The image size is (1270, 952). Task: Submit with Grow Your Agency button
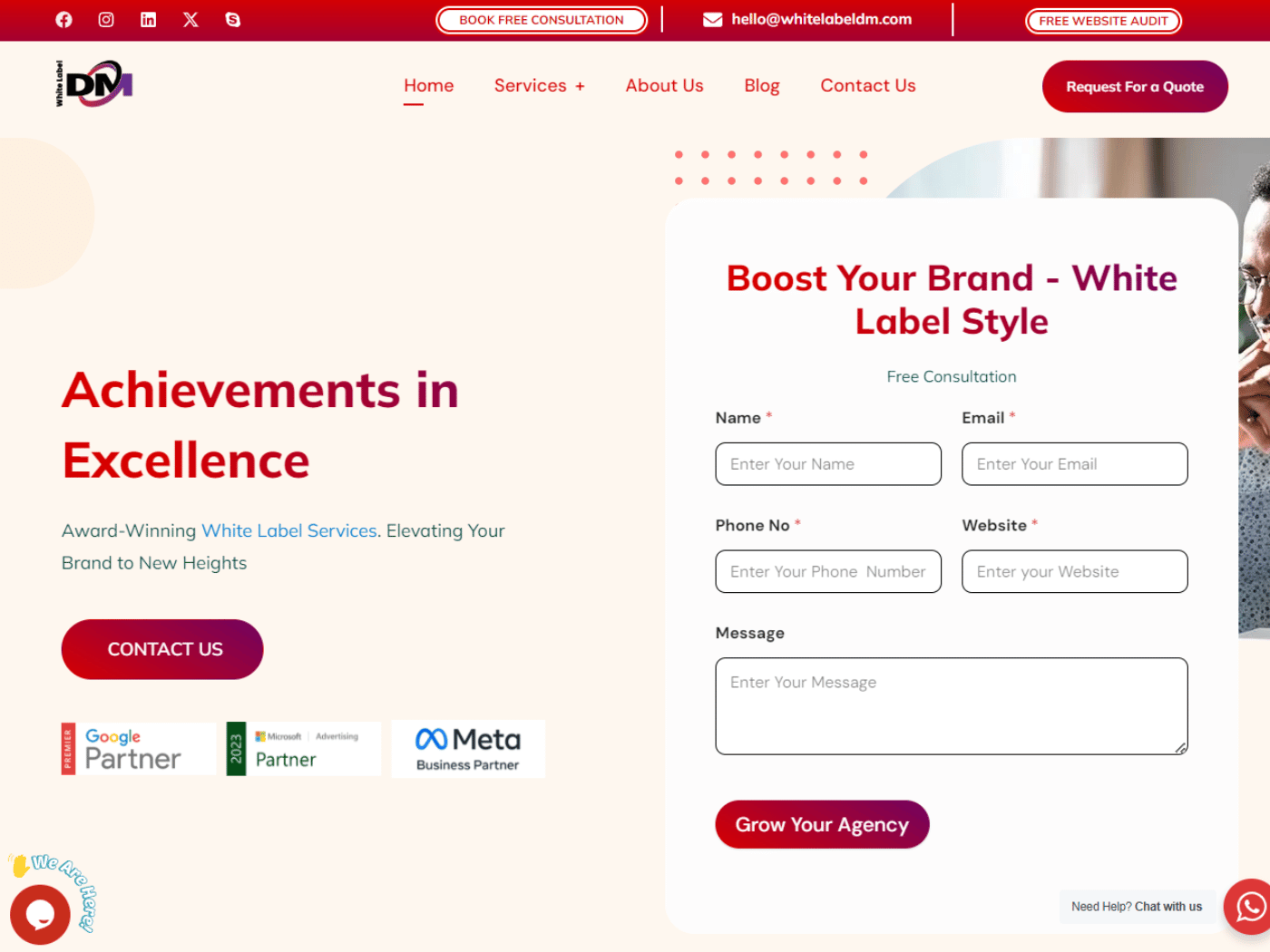822,824
